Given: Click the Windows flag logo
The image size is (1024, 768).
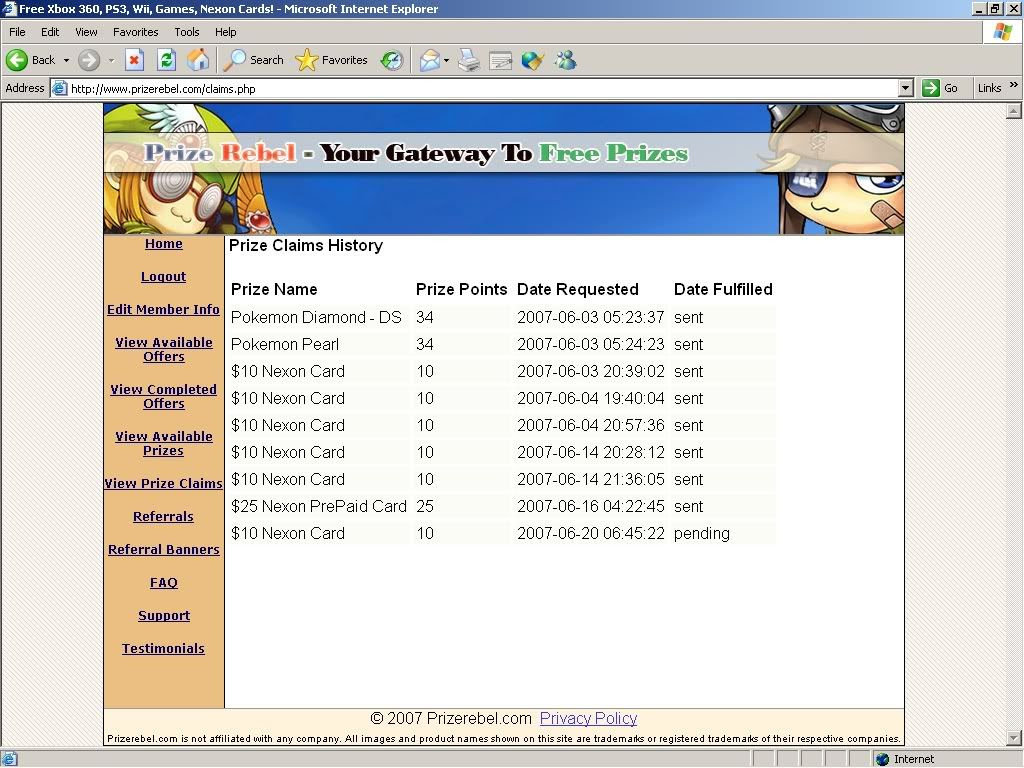Looking at the screenshot, I should tap(1002, 31).
